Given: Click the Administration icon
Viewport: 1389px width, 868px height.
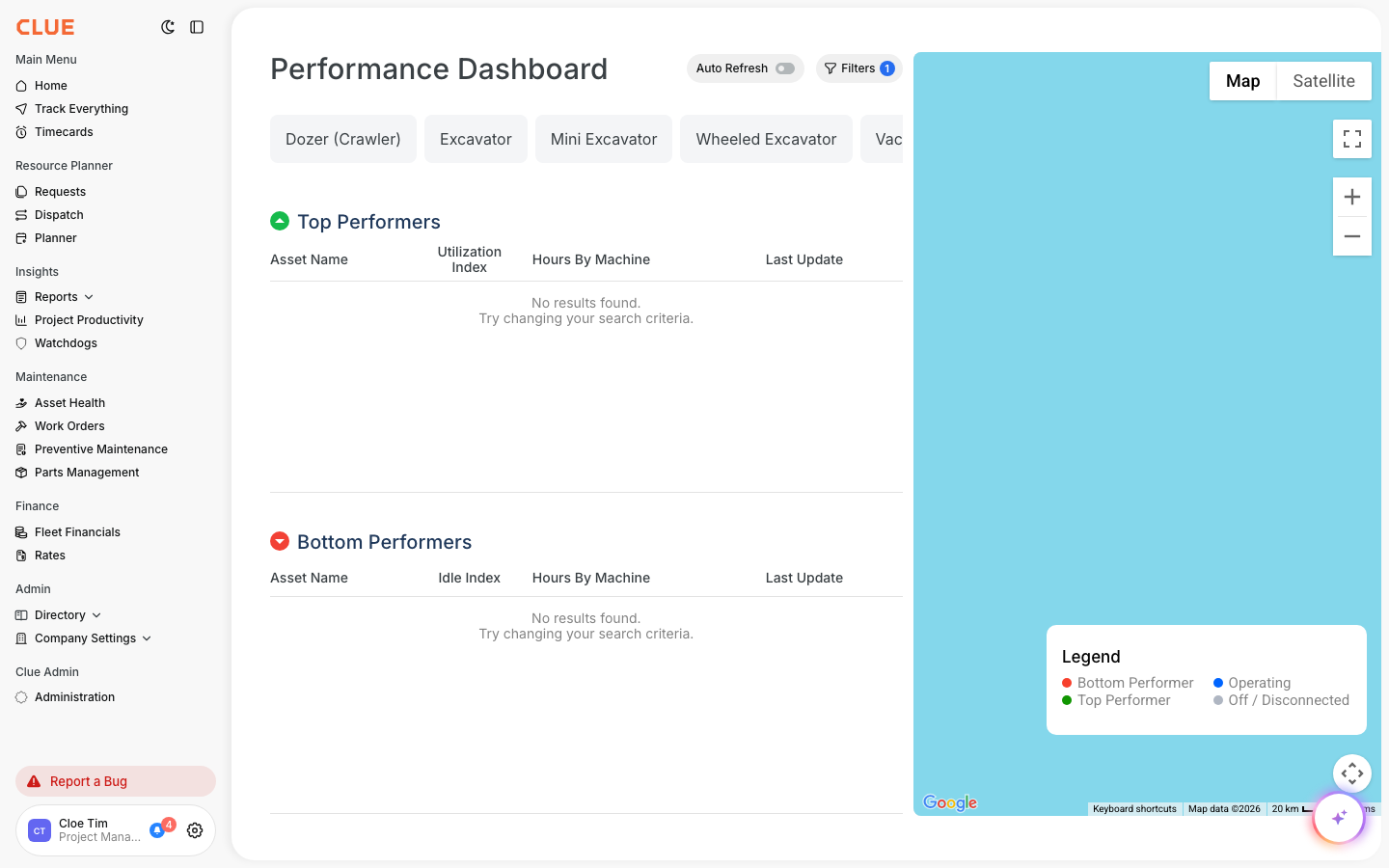Looking at the screenshot, I should (x=21, y=697).
